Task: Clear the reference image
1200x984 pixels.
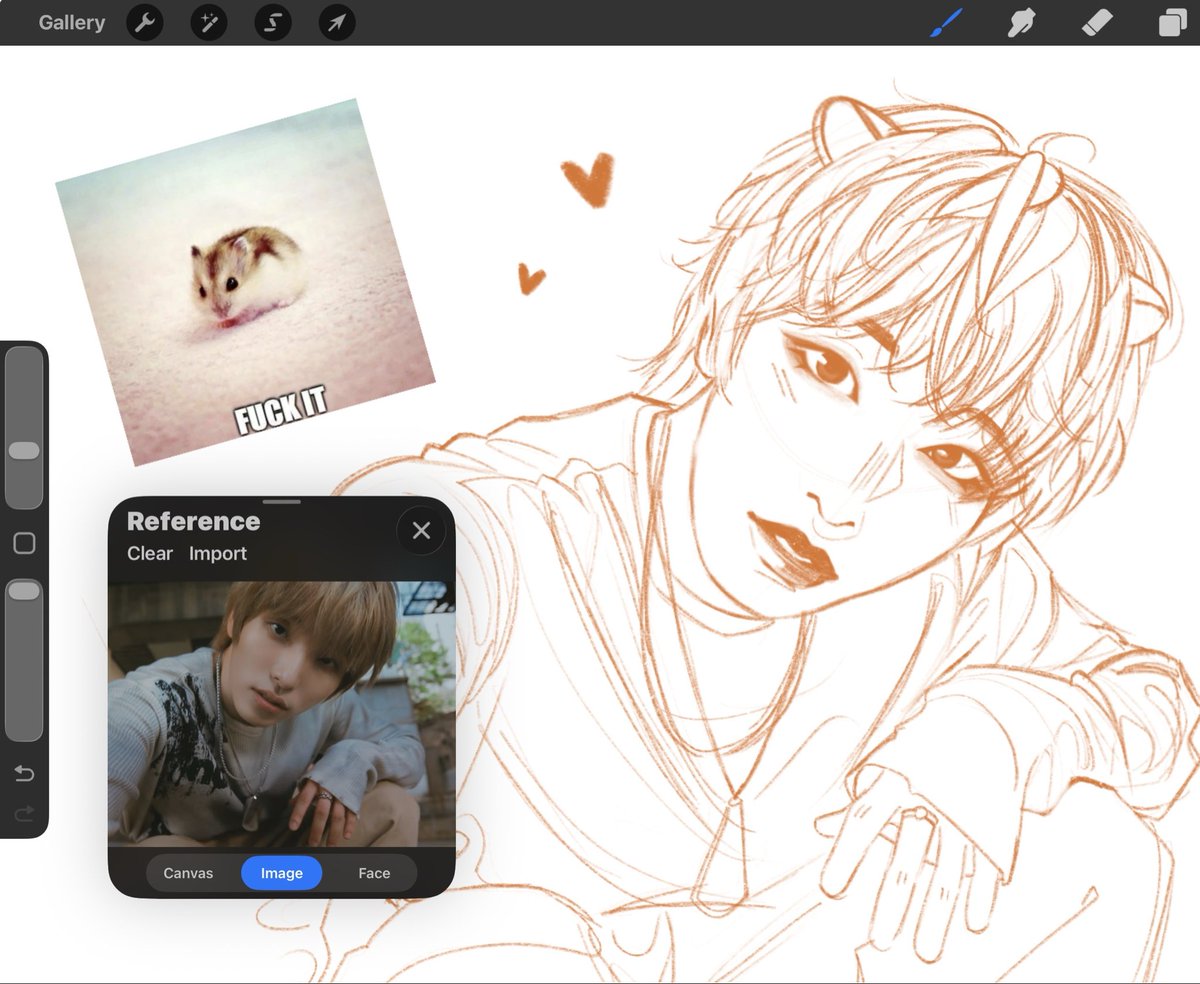Action: (x=150, y=553)
